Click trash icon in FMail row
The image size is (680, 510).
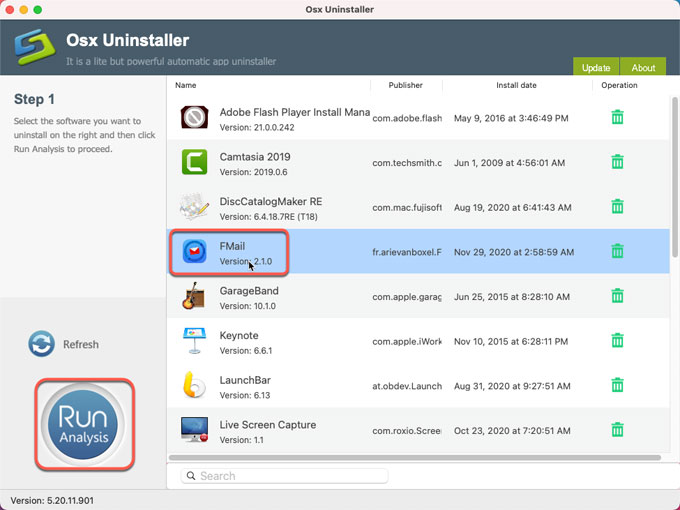point(617,251)
